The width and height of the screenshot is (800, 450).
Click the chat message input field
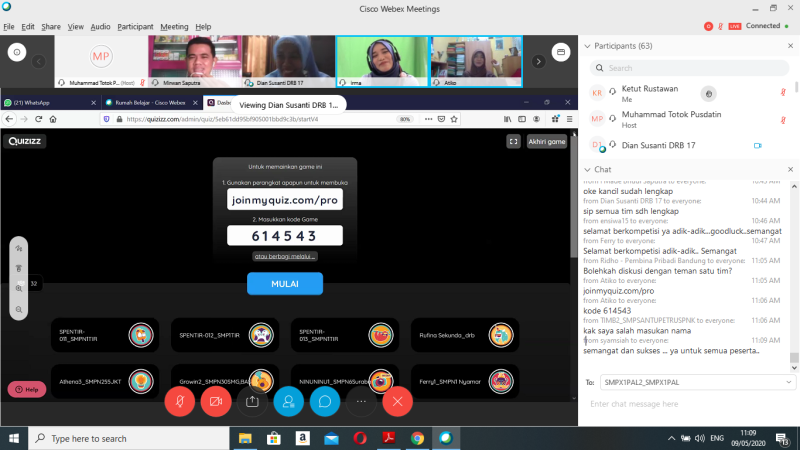click(689, 404)
